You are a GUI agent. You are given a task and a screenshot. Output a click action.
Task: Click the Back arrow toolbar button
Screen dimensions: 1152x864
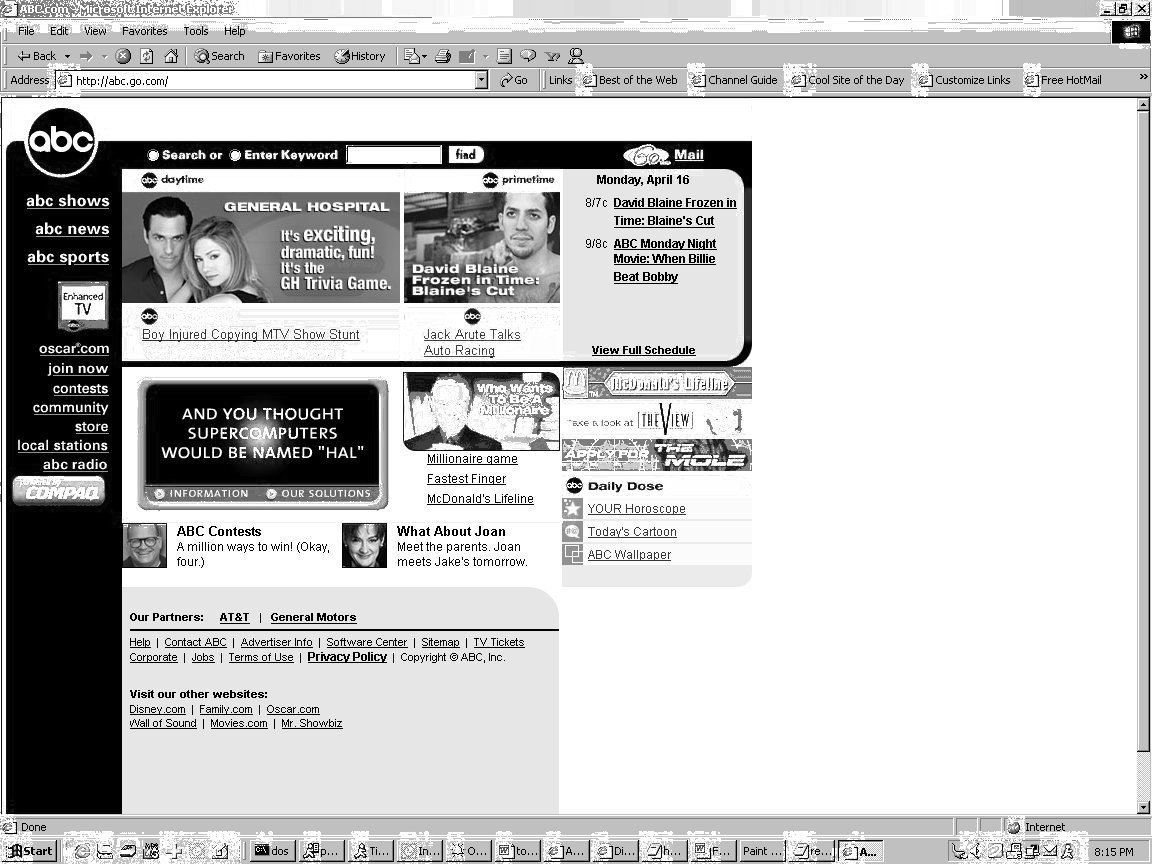[x=36, y=56]
